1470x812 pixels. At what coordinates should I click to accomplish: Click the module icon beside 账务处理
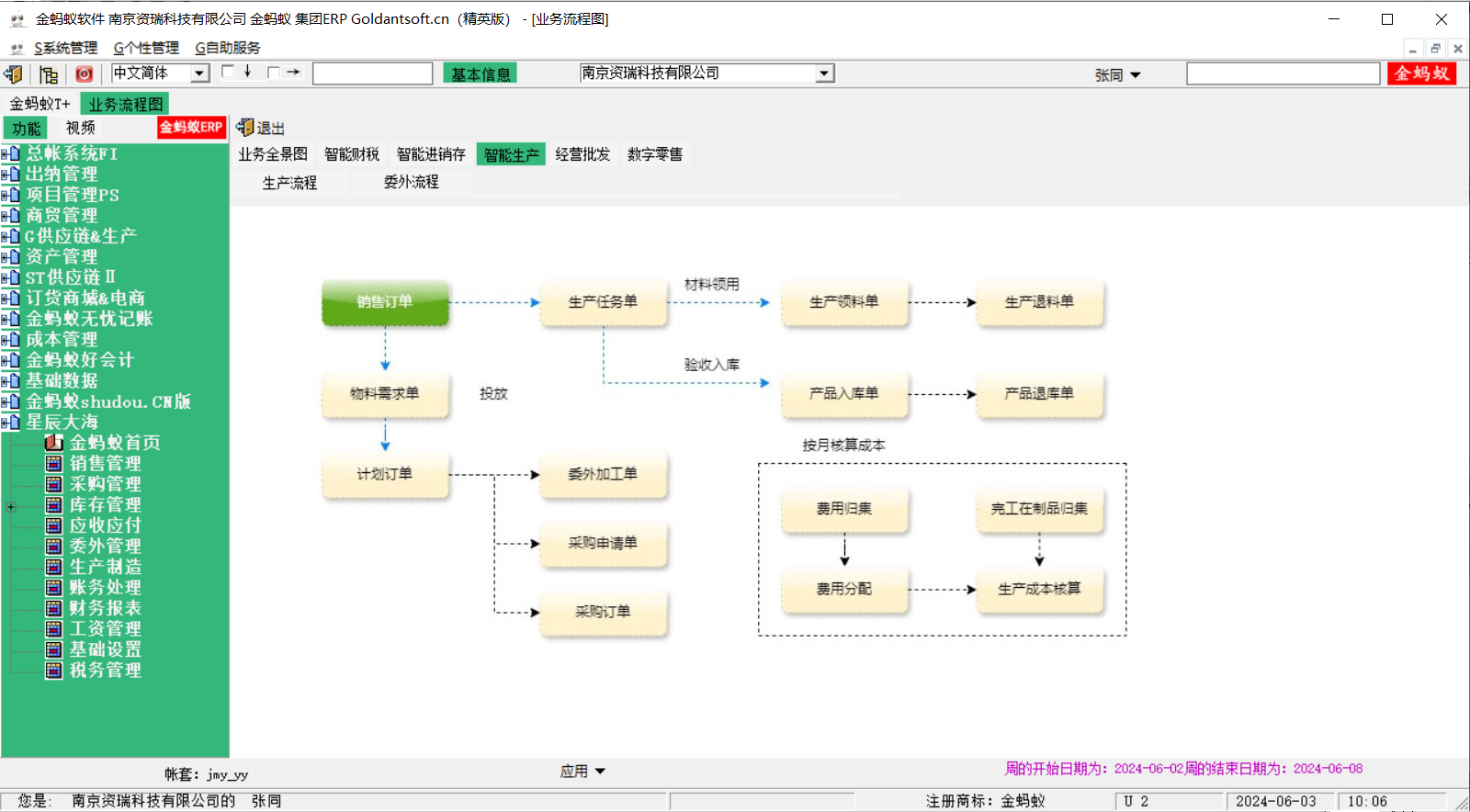pyautogui.click(x=54, y=587)
